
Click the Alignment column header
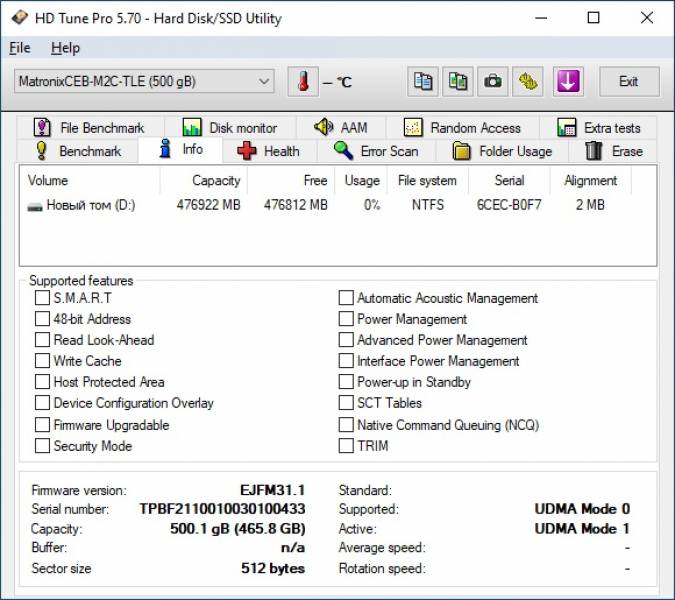click(591, 180)
